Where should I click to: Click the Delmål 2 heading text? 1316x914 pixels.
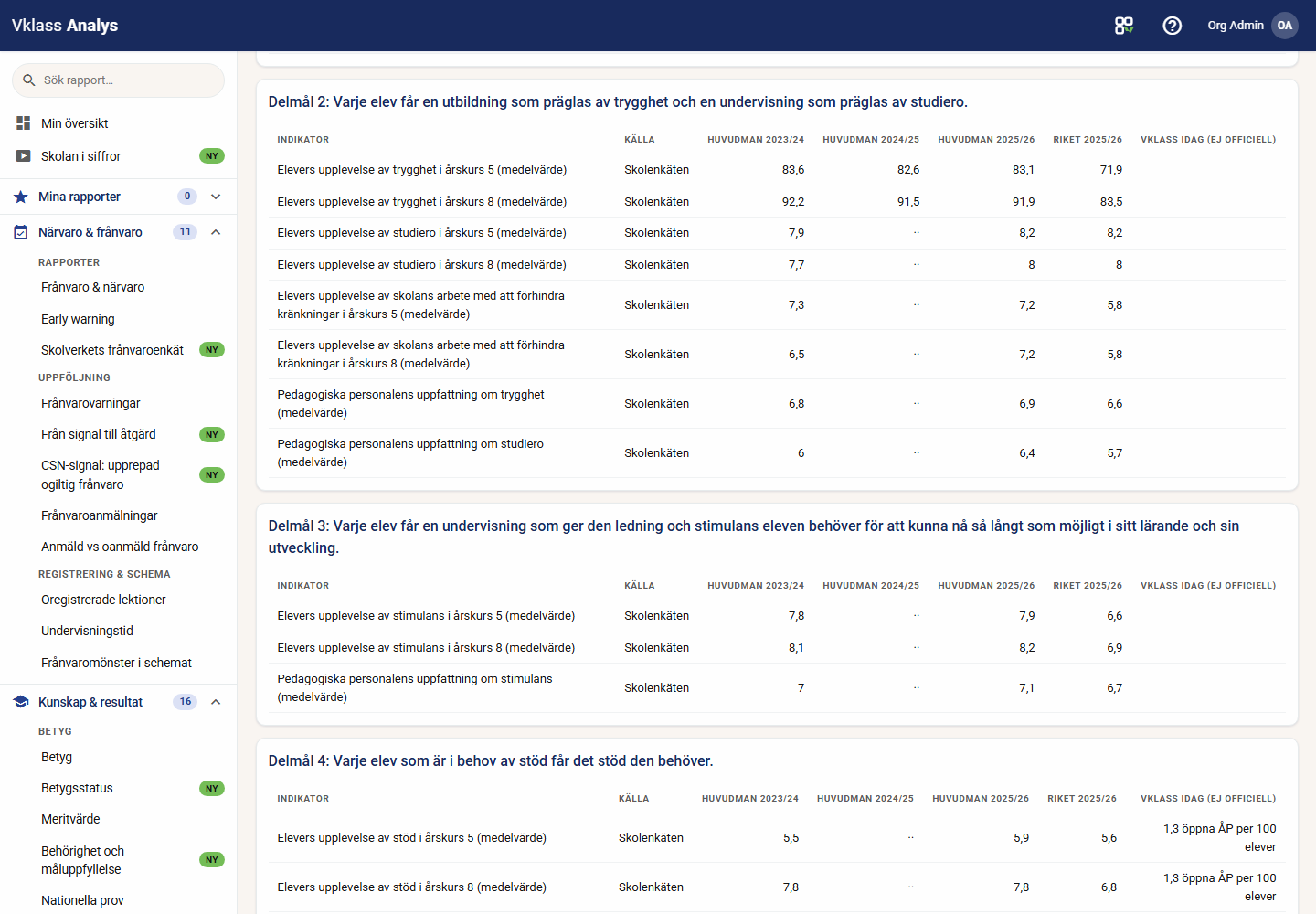618,102
